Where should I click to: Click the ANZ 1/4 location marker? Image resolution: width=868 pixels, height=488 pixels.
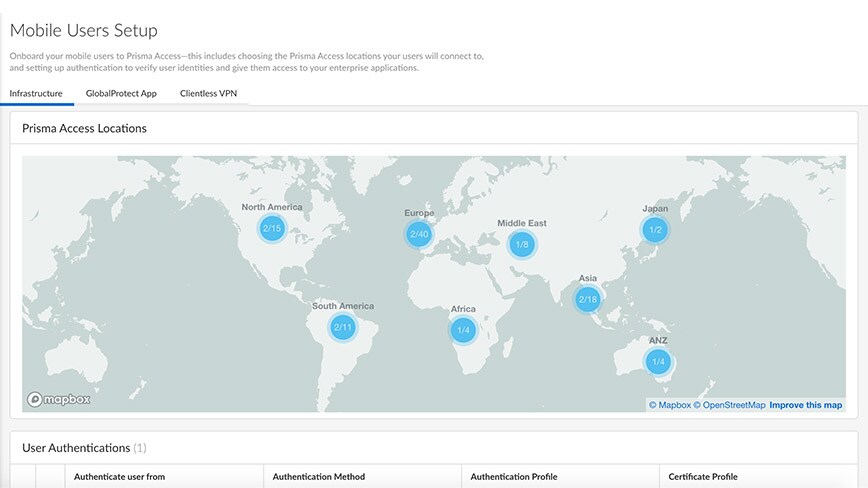657,361
